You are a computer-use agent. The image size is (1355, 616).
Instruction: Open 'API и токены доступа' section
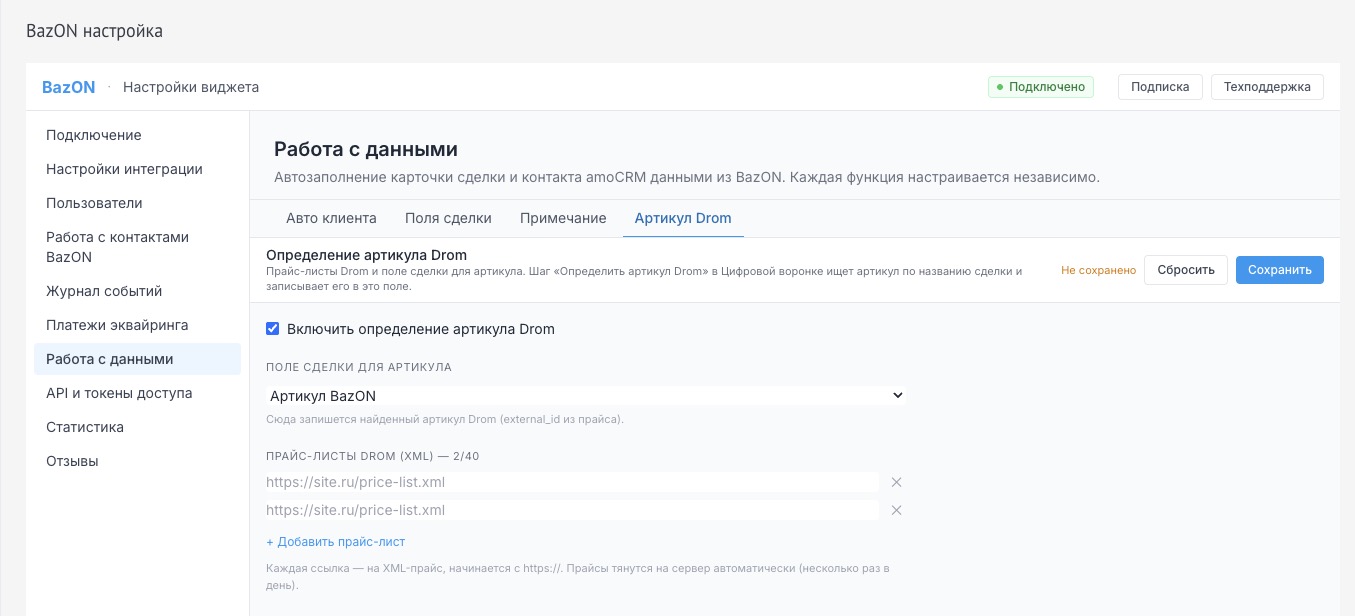pos(138,393)
